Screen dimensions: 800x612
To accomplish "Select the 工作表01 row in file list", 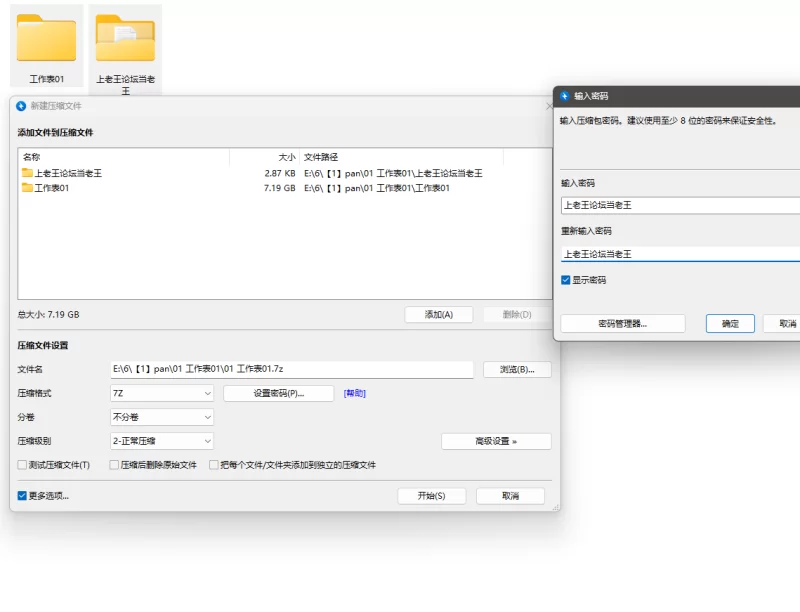I will coord(285,188).
